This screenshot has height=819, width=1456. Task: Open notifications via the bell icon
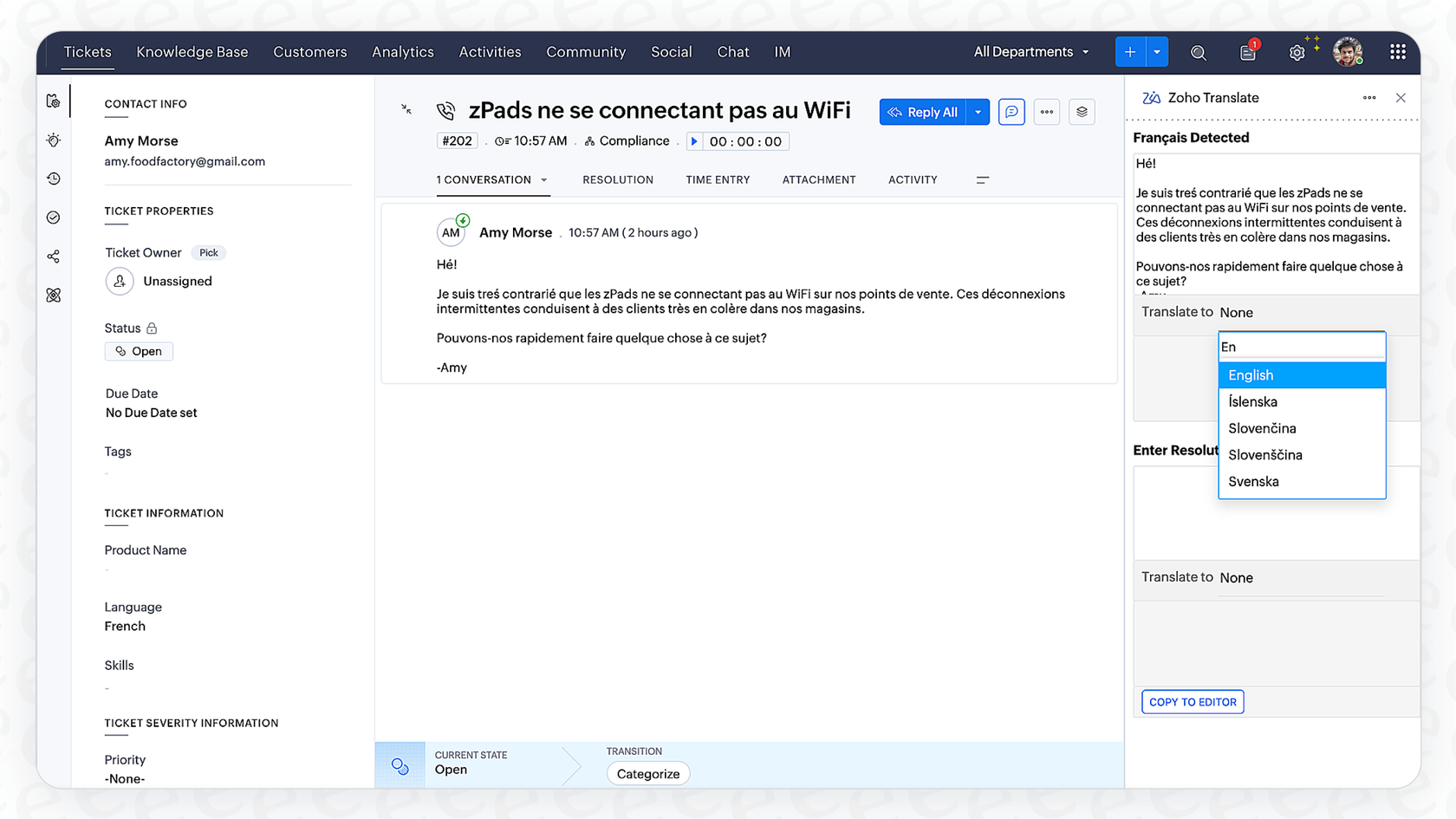click(1247, 52)
